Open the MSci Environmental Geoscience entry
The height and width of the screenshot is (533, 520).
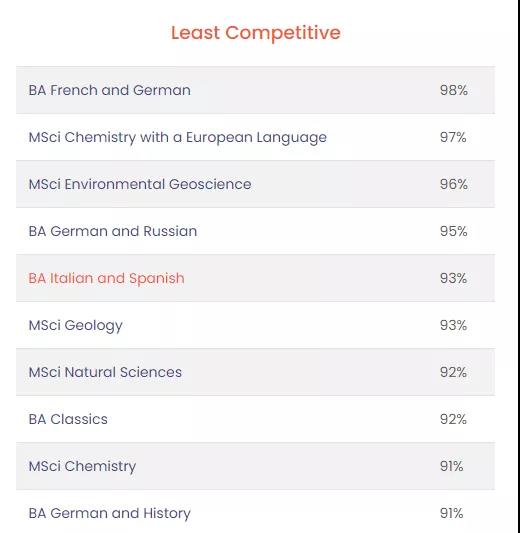click(x=255, y=184)
